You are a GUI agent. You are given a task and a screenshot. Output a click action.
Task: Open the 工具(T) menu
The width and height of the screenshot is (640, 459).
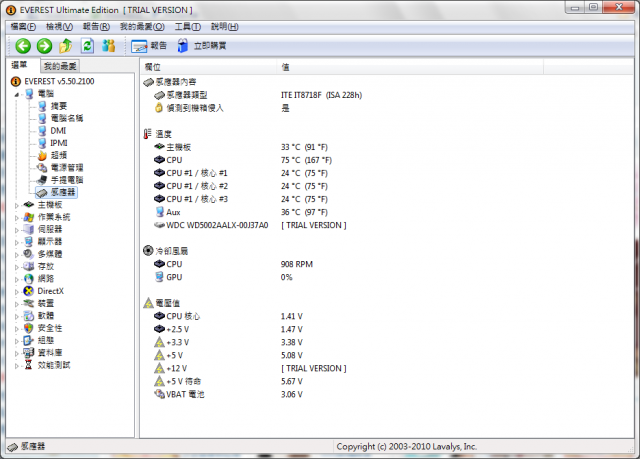188,27
